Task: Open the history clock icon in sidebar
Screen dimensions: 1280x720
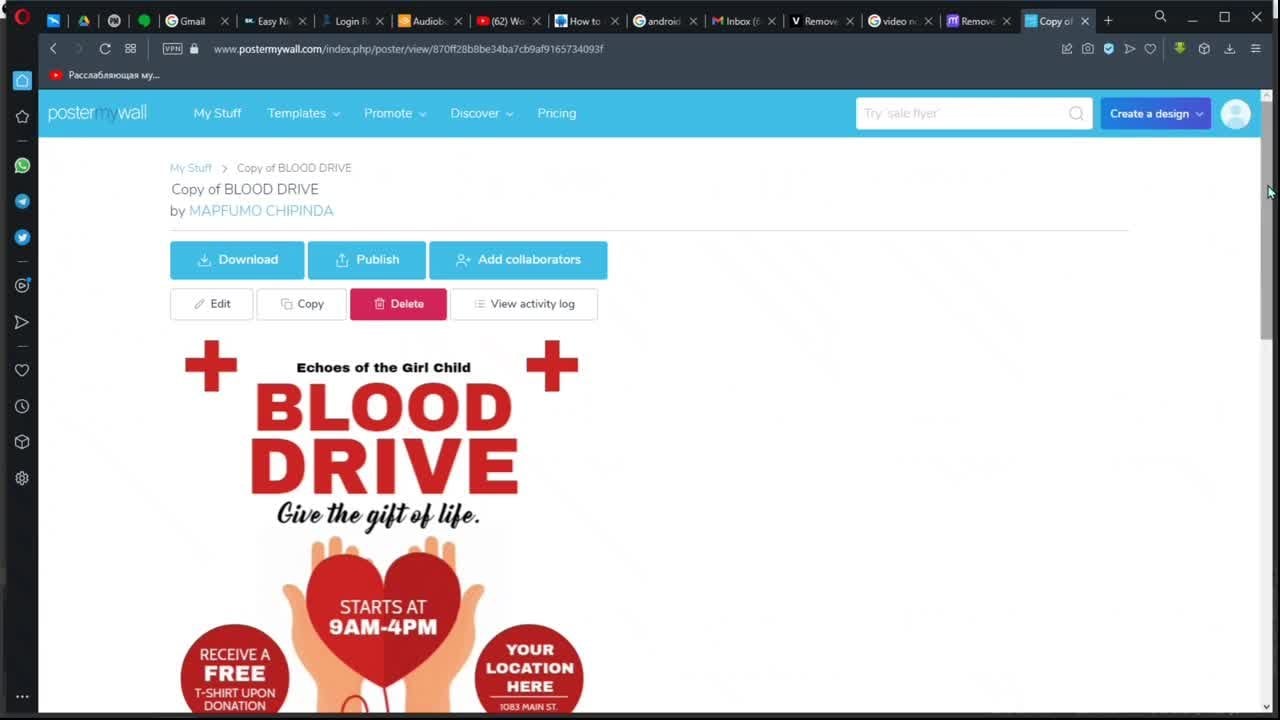Action: pos(22,406)
